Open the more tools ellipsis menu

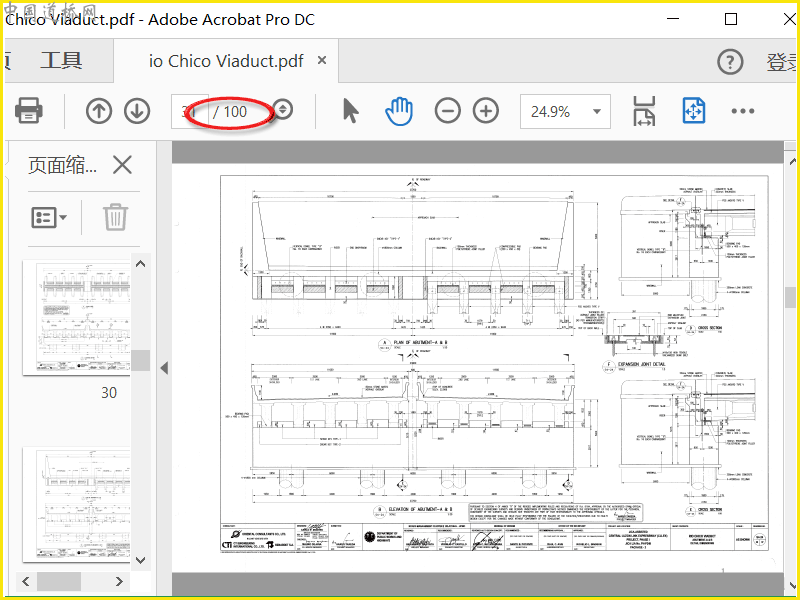pyautogui.click(x=742, y=111)
